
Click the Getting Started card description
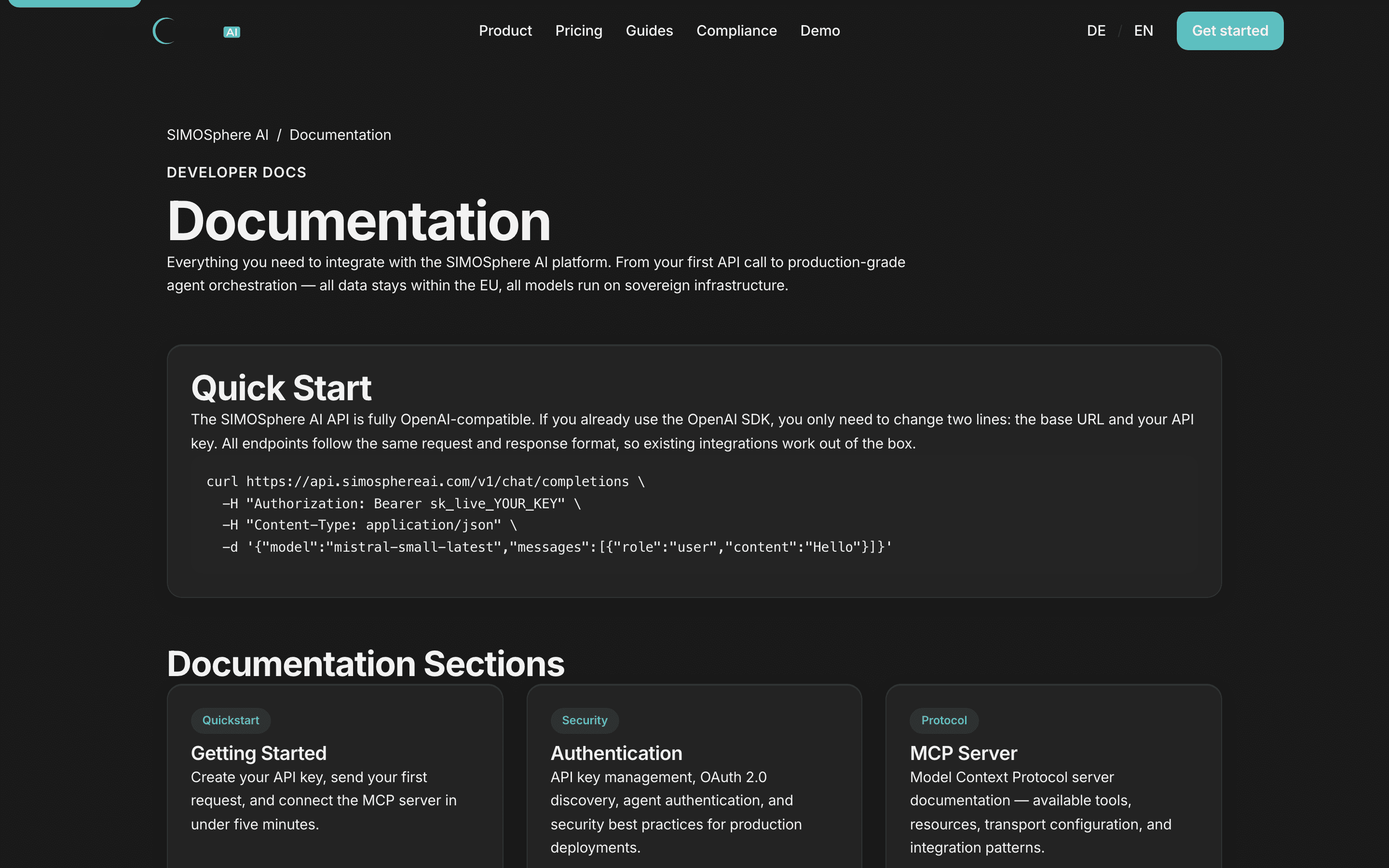324,801
